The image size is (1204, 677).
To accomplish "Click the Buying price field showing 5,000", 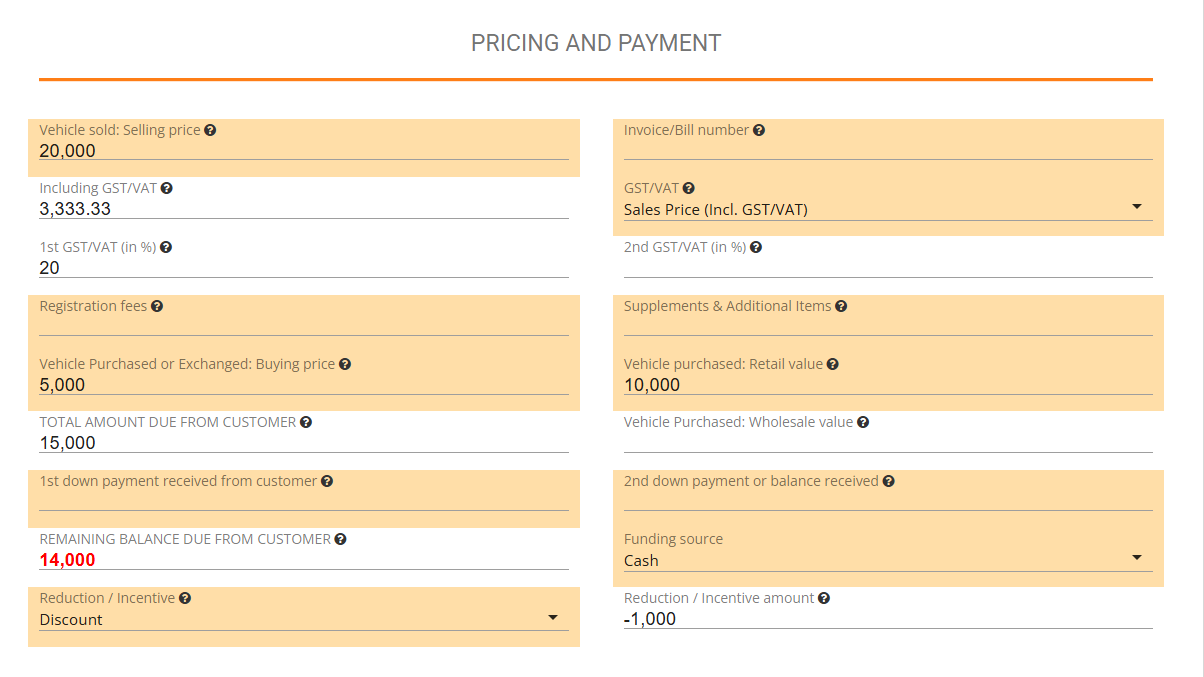I will click(x=303, y=385).
